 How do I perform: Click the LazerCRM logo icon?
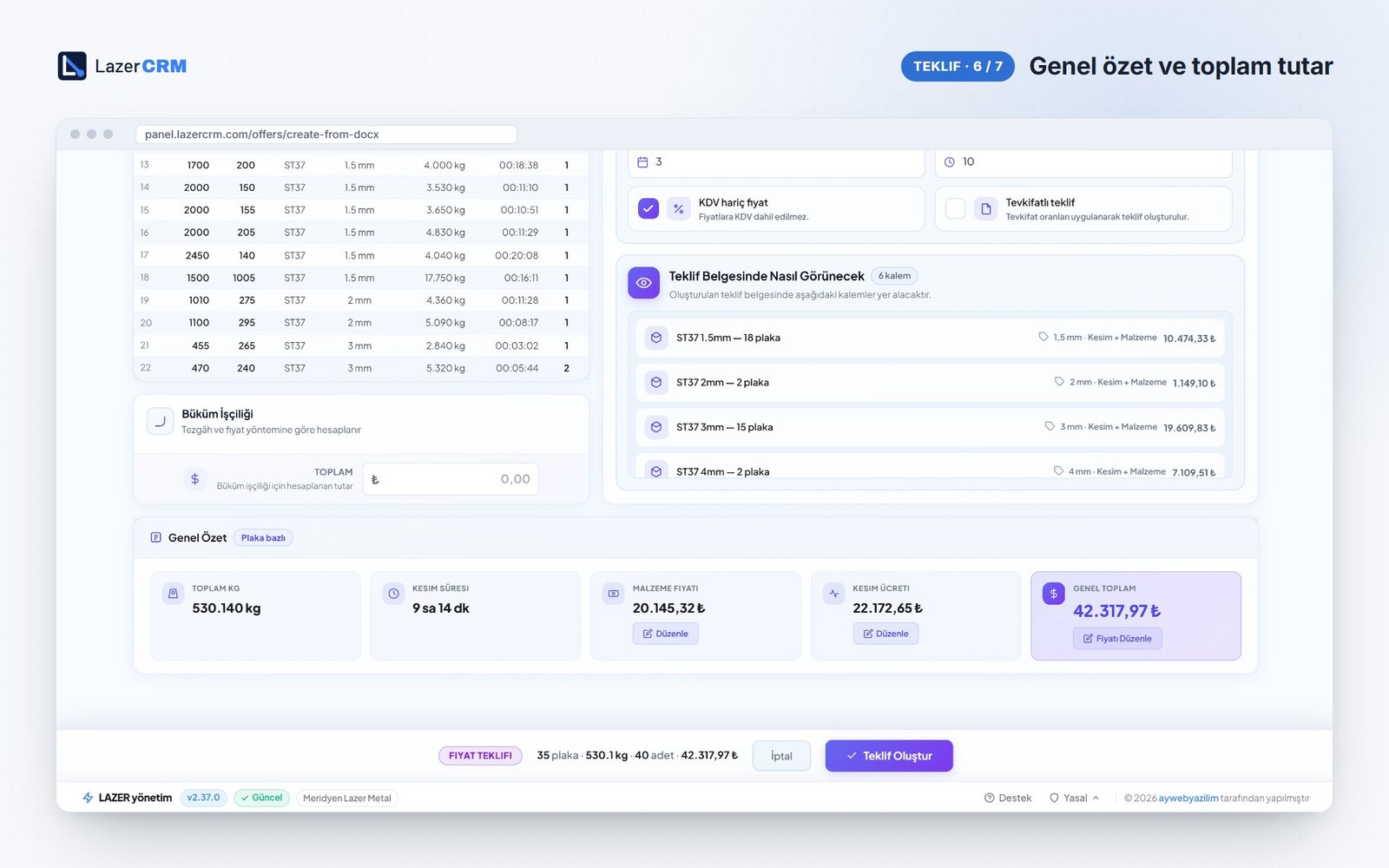click(72, 66)
